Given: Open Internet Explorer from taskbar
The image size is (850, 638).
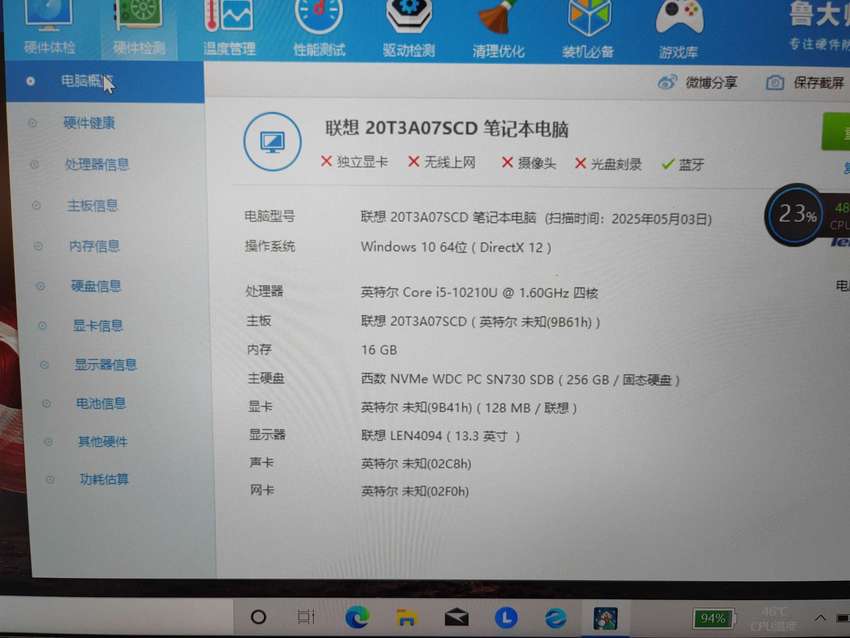Looking at the screenshot, I should [x=556, y=618].
